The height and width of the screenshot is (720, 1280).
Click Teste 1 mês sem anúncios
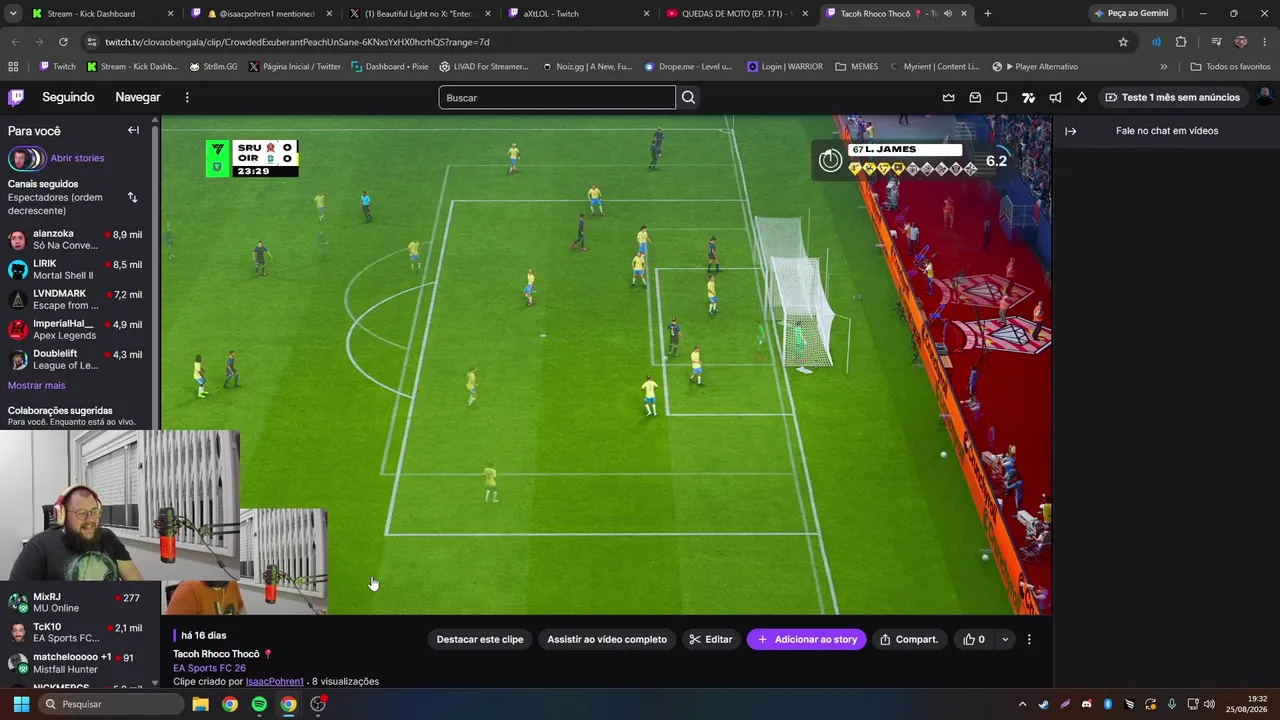click(1172, 97)
